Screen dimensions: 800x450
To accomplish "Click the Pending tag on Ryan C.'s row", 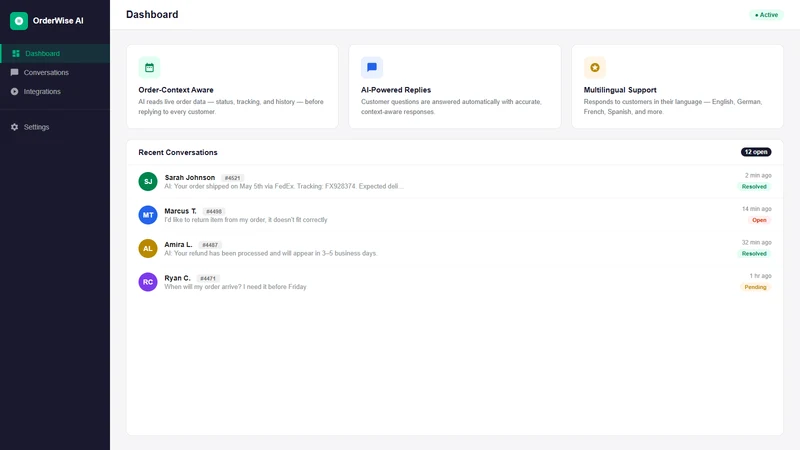I will [755, 287].
